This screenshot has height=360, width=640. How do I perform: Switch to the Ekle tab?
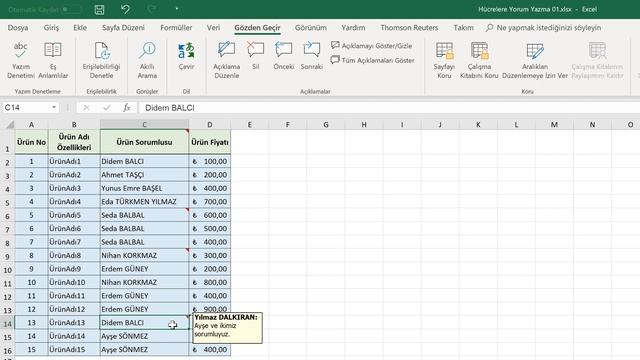80,28
